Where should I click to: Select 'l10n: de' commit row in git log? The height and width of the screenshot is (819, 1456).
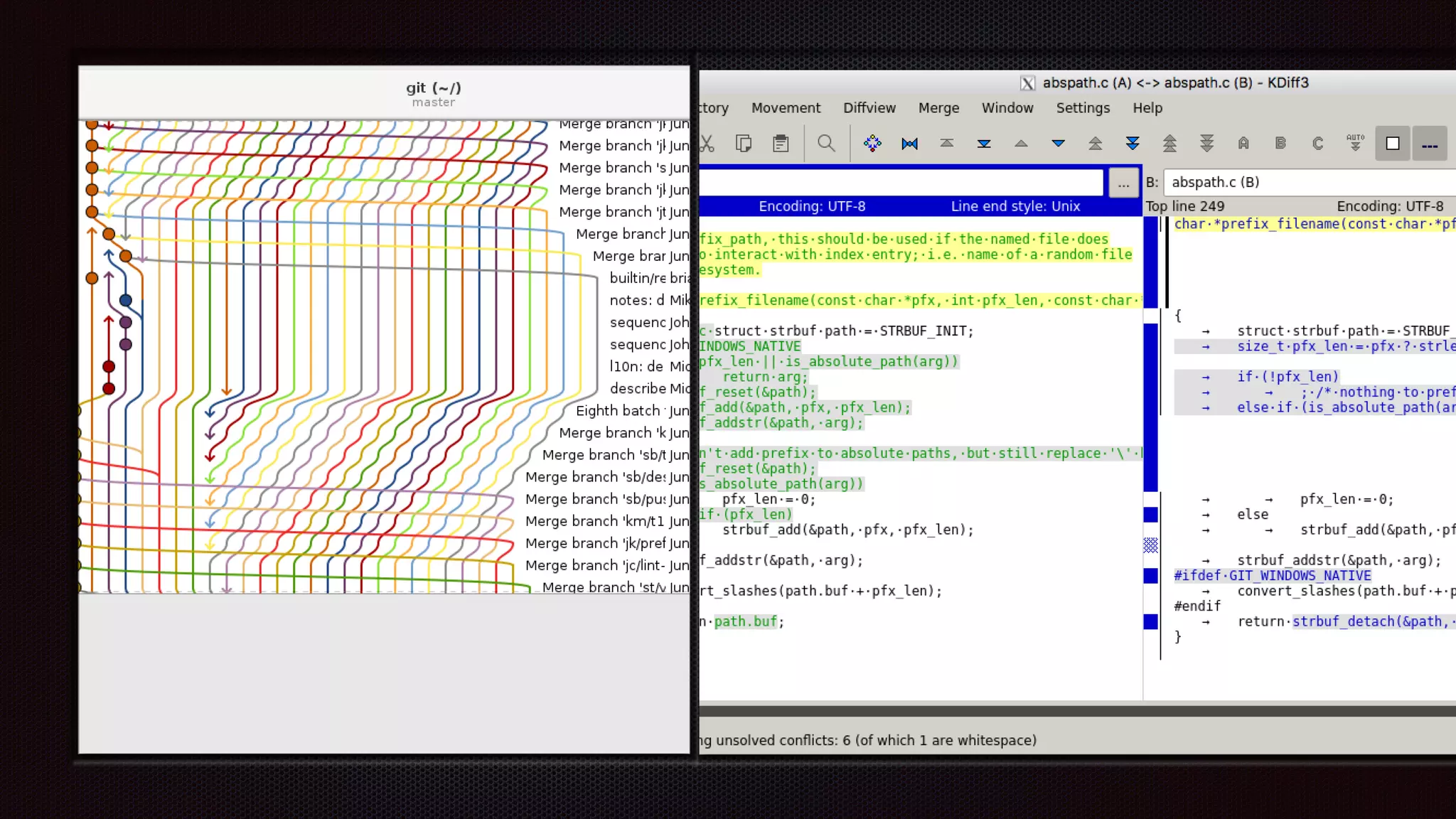[x=636, y=367]
